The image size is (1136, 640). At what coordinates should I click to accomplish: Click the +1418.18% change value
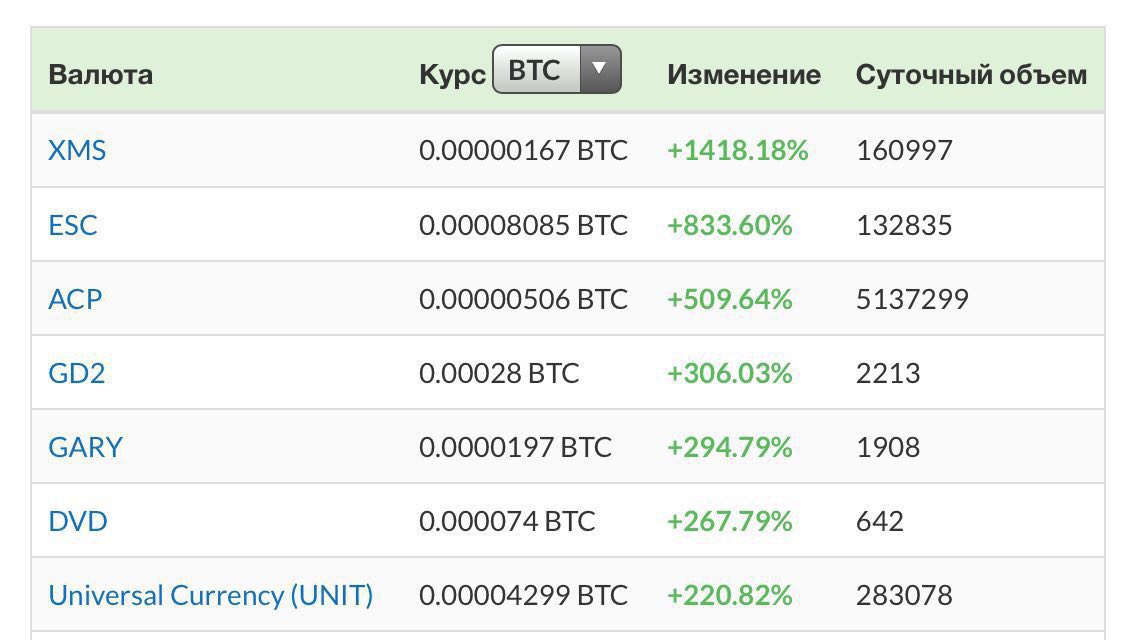coord(738,150)
